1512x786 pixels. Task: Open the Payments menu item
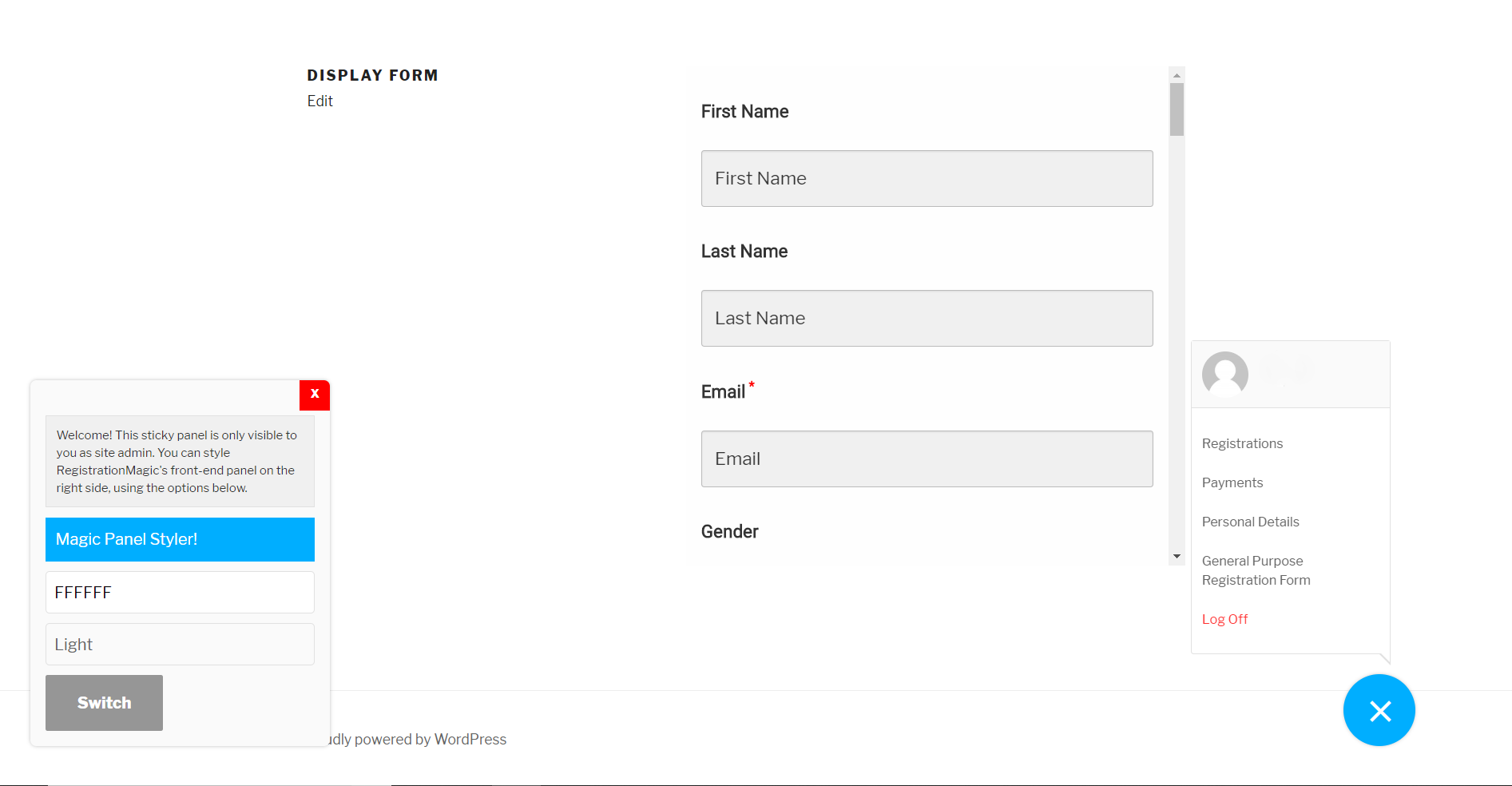pyautogui.click(x=1232, y=483)
